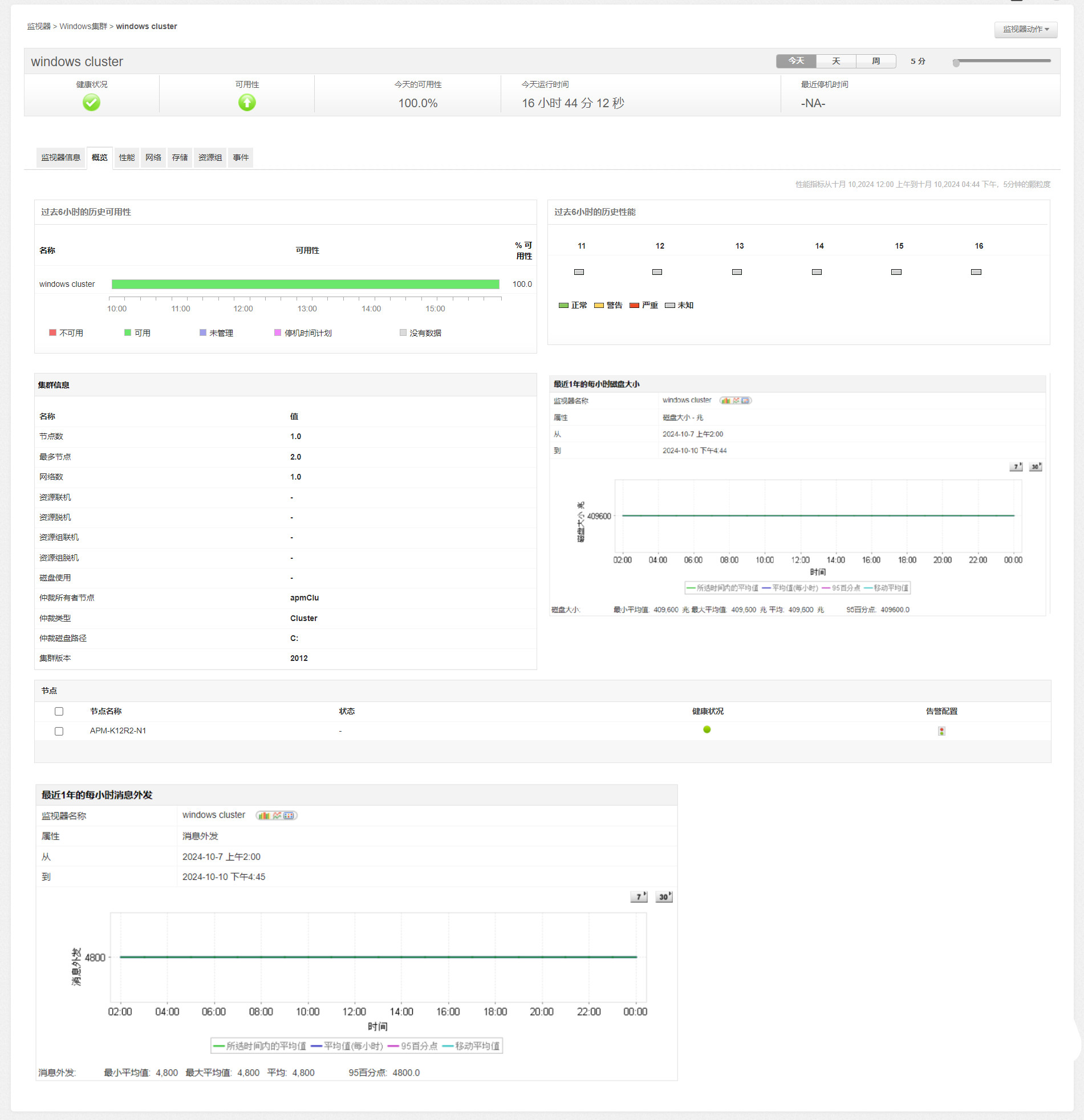Screen dimensions: 1084x1120
Task: Click the 仲裁类型 value Cluster
Action: 303,618
